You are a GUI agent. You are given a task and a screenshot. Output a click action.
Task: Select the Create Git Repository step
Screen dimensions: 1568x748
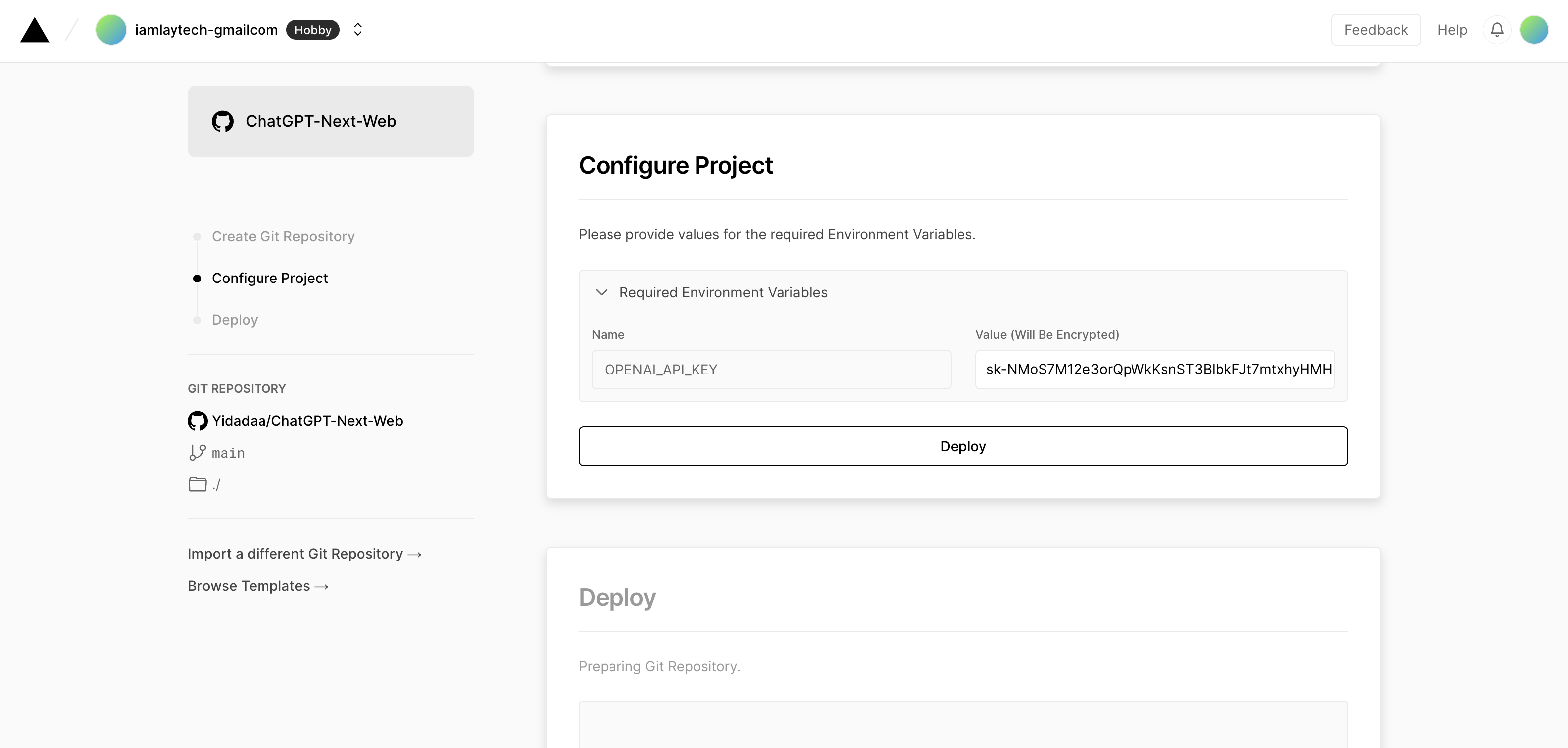(283, 236)
